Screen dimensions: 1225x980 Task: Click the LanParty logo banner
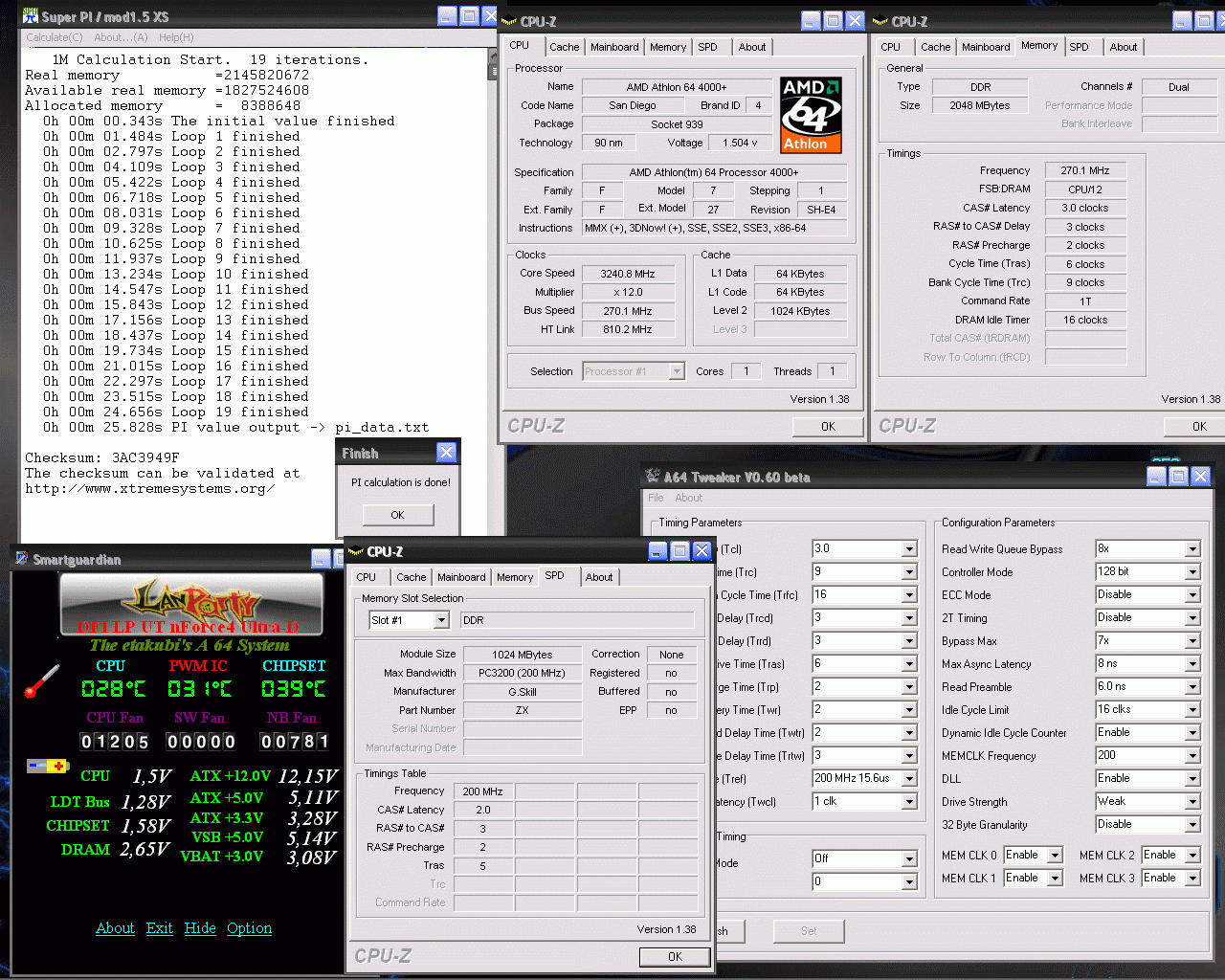click(x=191, y=606)
